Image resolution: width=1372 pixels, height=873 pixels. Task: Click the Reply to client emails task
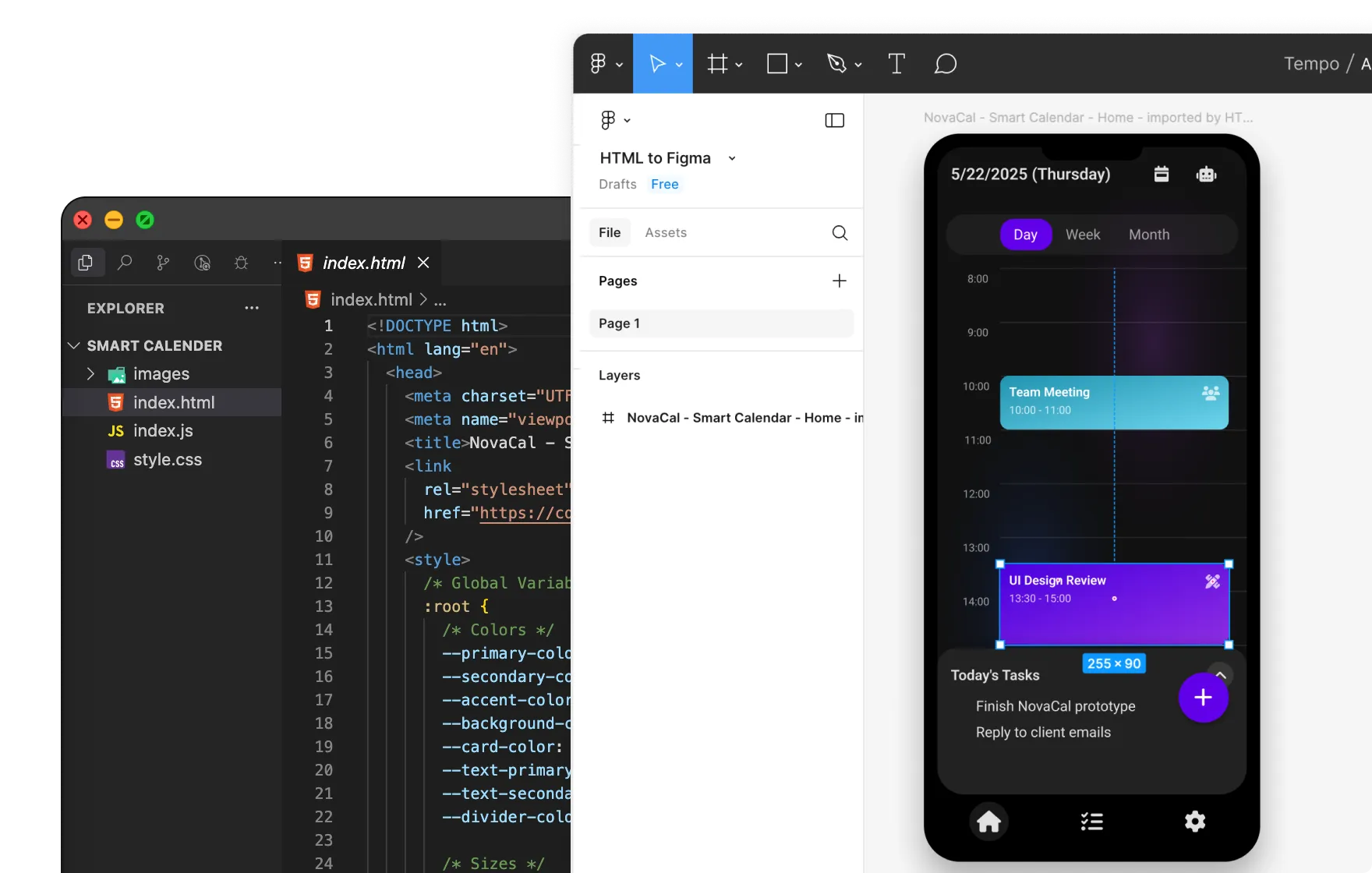(x=1043, y=733)
